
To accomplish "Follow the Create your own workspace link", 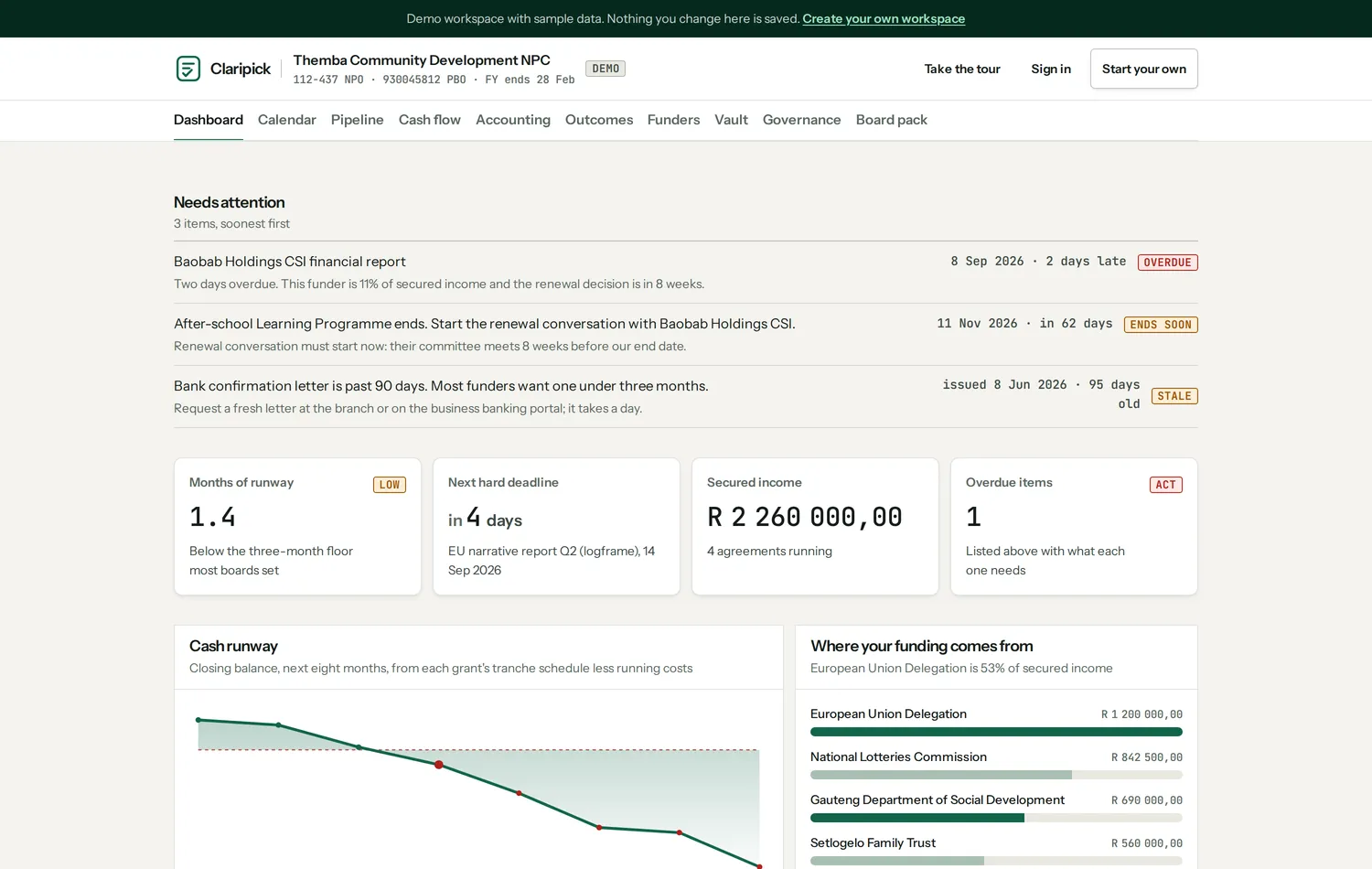I will click(x=884, y=18).
